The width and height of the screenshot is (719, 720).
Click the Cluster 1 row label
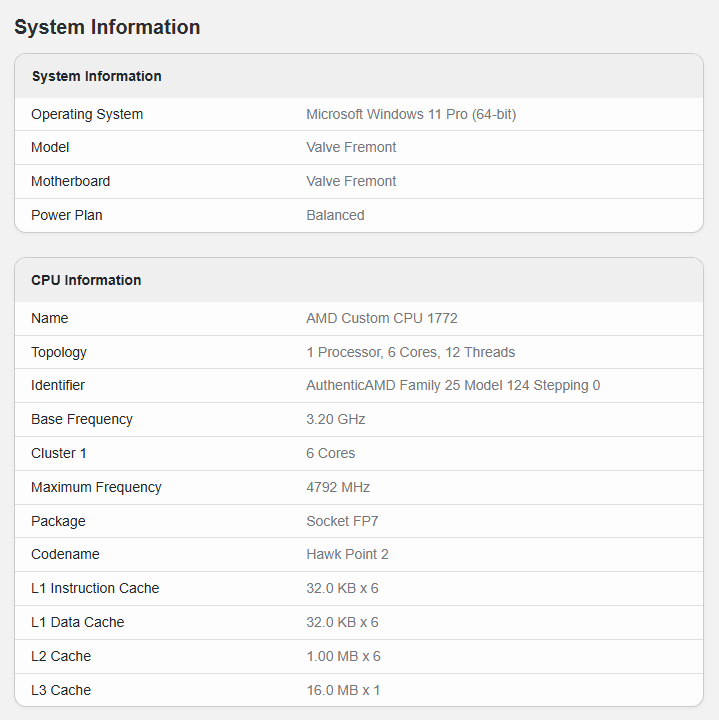pyautogui.click(x=59, y=453)
